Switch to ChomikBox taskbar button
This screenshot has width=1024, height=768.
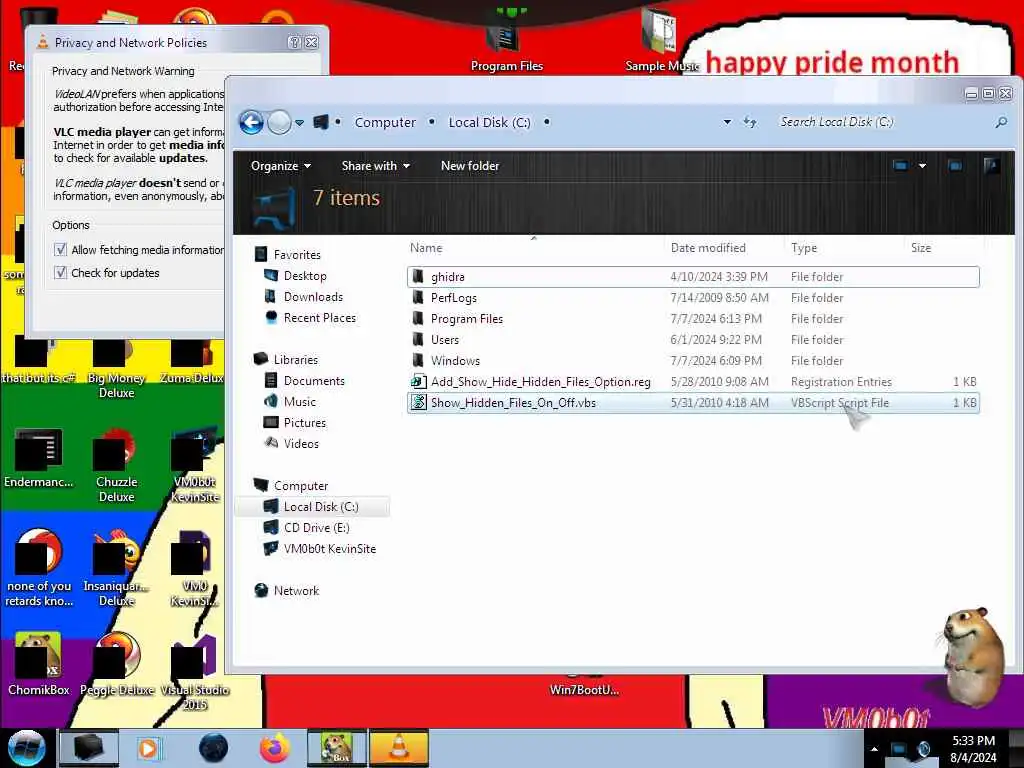pyautogui.click(x=336, y=748)
